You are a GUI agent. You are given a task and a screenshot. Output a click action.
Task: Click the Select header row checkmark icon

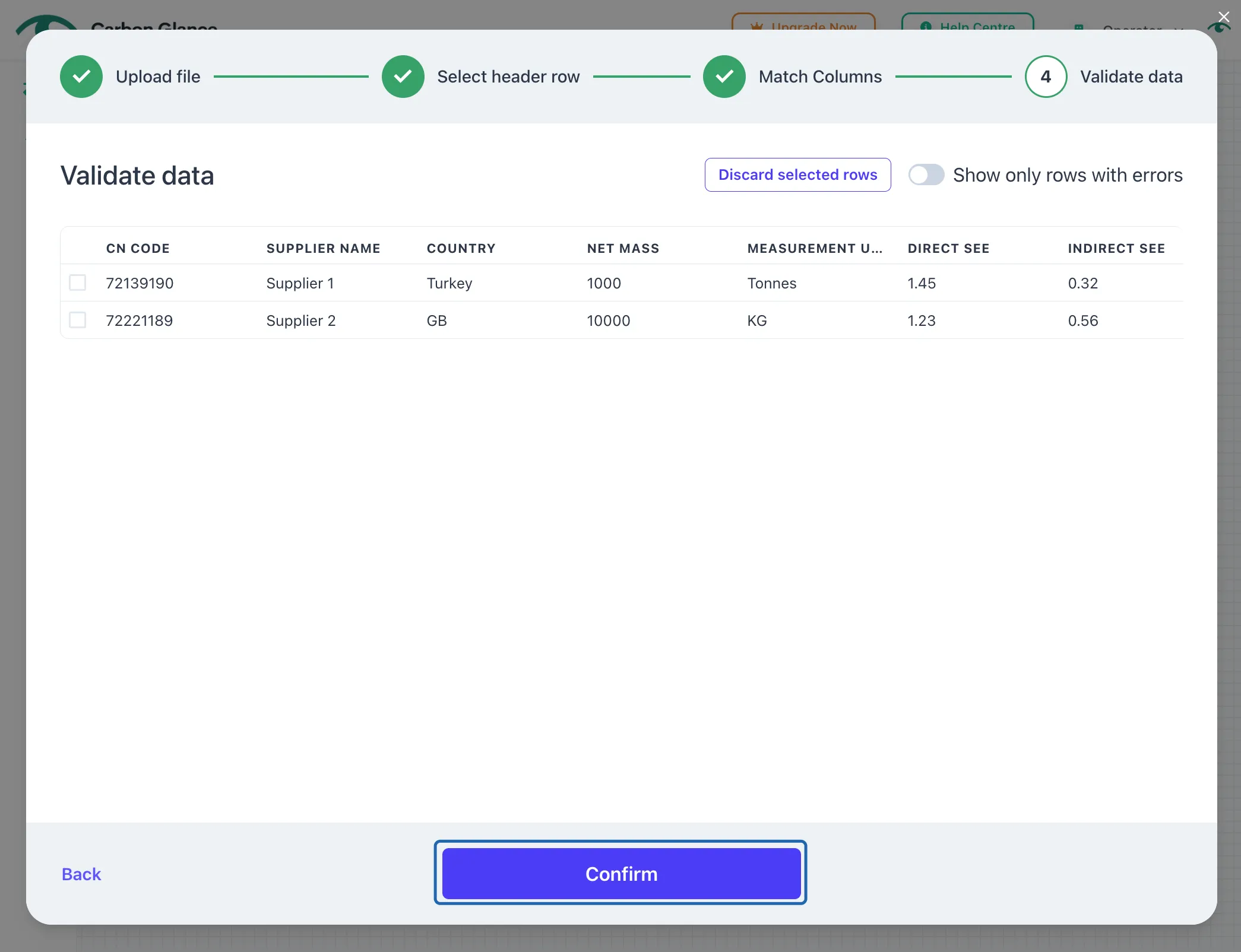point(403,77)
